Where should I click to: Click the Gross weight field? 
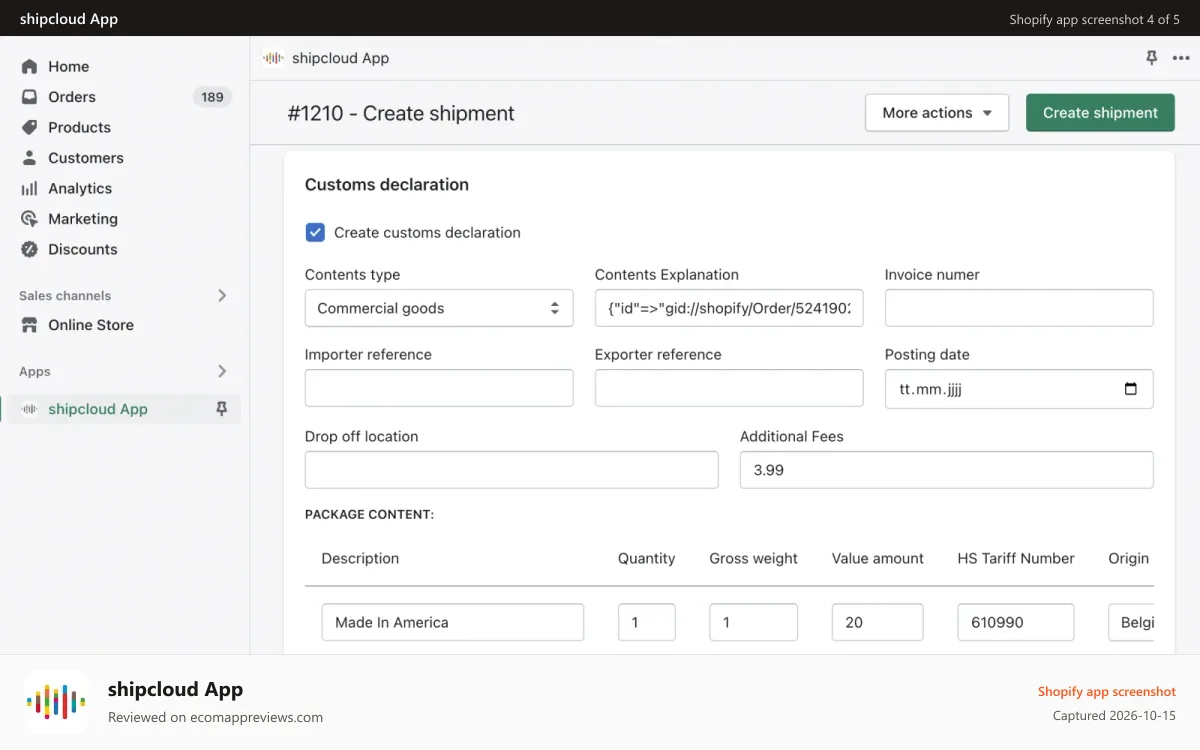[754, 622]
